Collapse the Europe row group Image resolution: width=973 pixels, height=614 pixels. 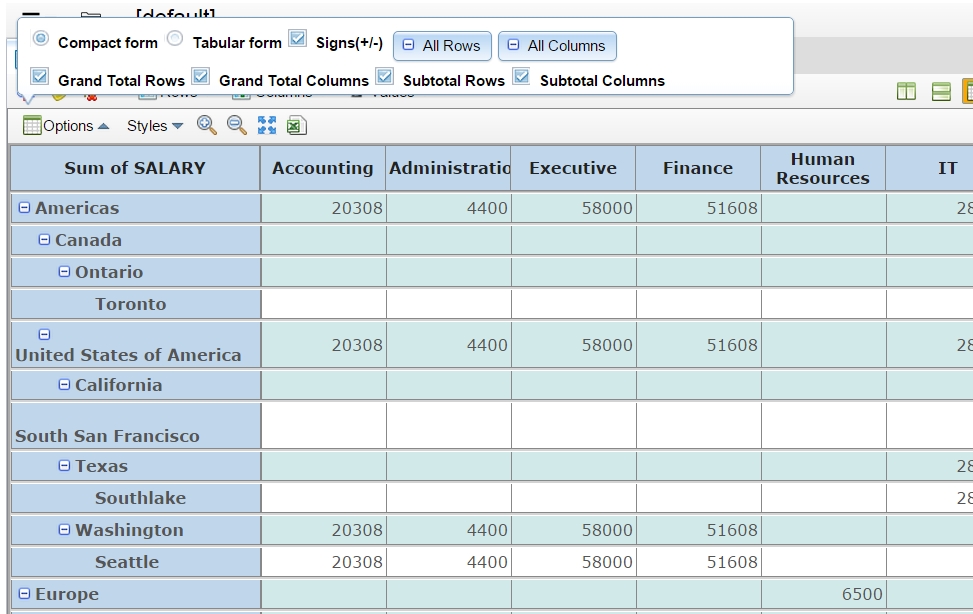[x=25, y=594]
